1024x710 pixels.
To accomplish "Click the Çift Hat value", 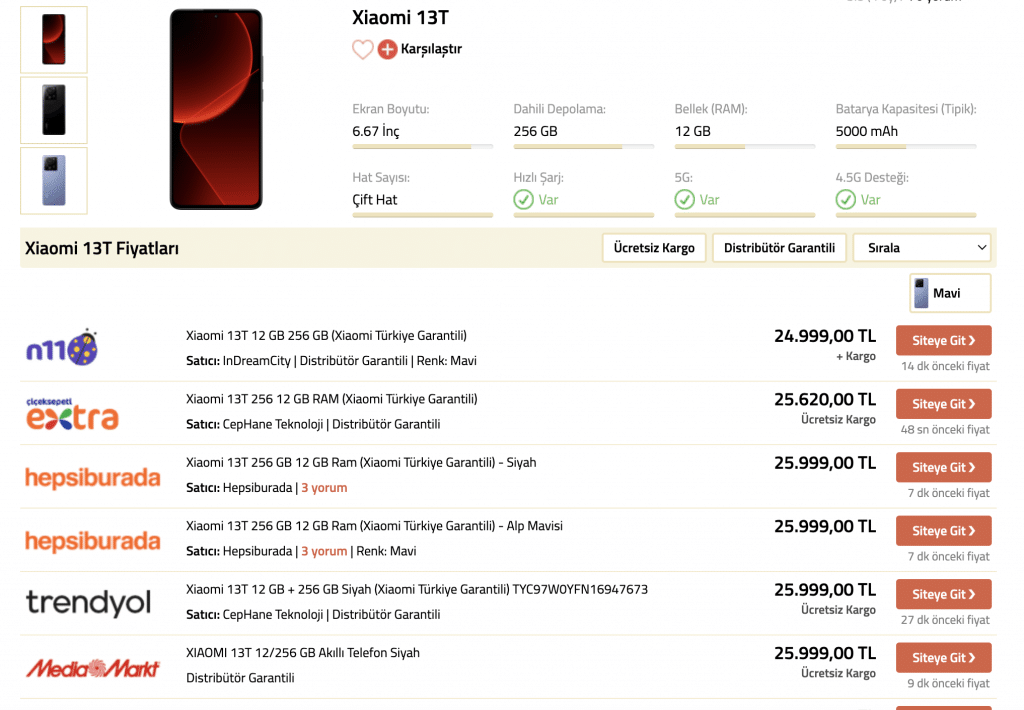I will (375, 200).
